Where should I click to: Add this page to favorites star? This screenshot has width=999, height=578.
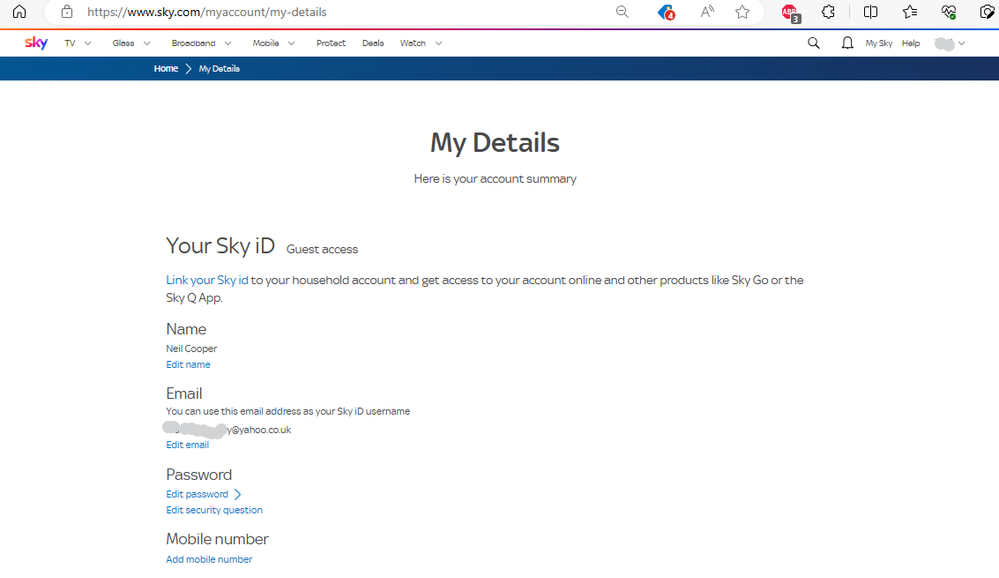tap(742, 11)
